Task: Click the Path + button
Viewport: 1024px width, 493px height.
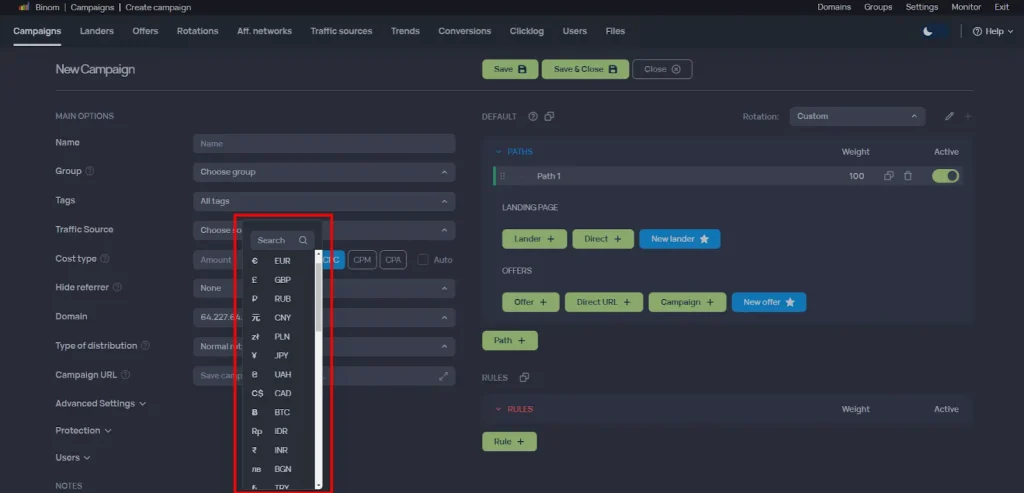Action: [509, 341]
